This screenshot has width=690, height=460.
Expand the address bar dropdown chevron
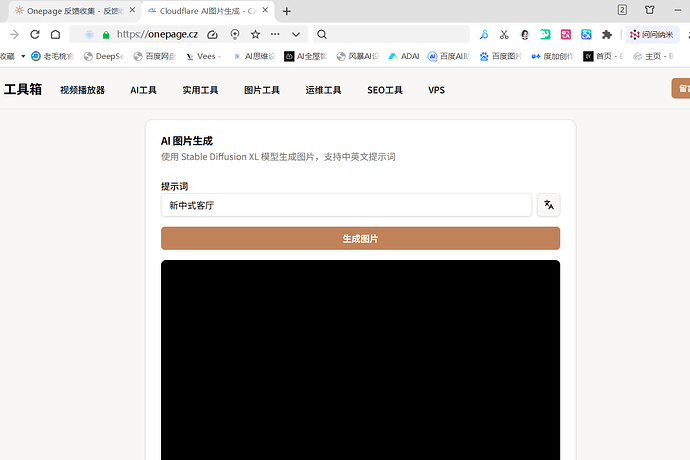296,34
